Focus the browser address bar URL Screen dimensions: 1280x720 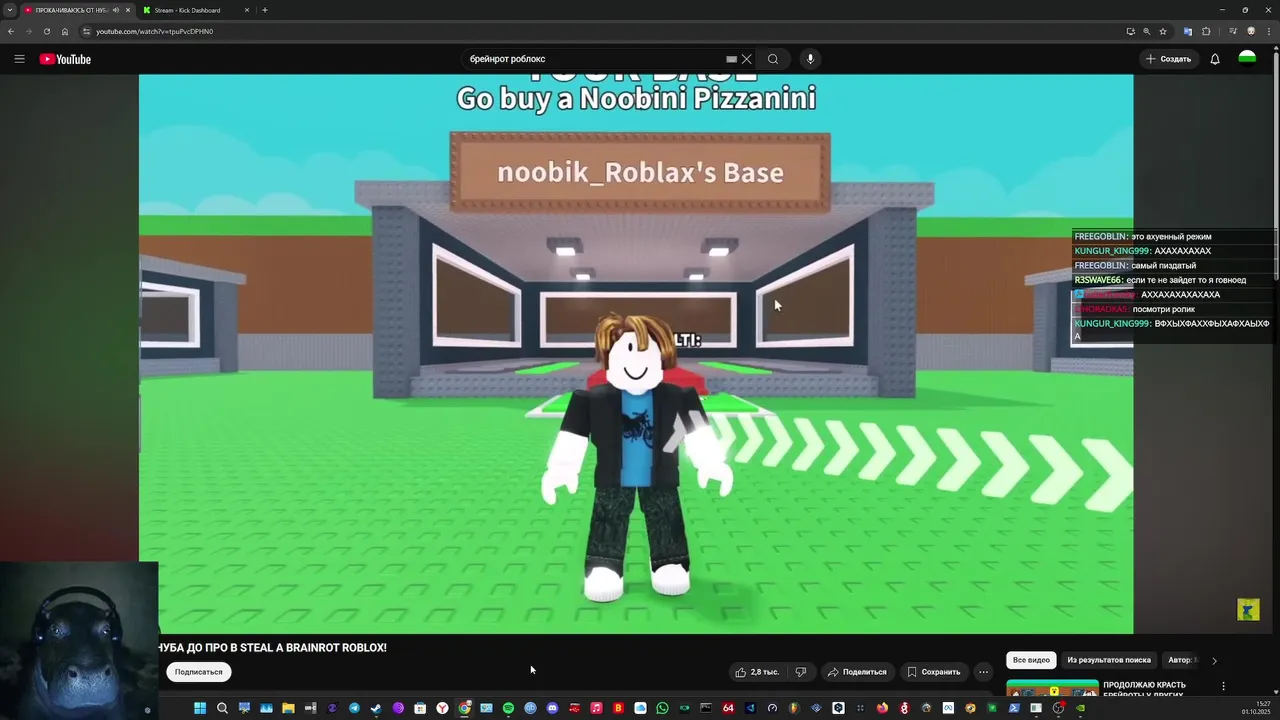coord(155,31)
